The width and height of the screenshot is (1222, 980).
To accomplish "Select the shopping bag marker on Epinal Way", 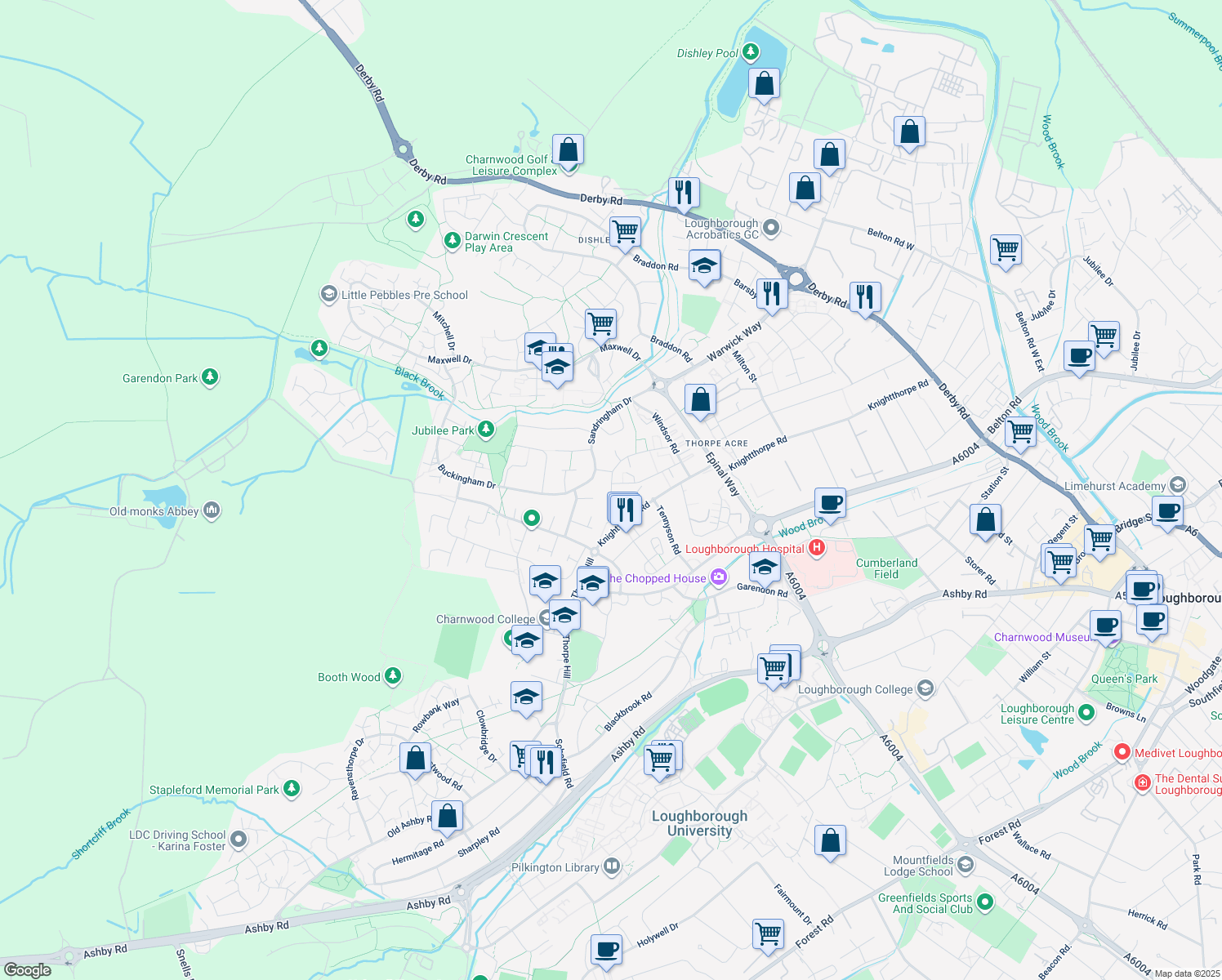I will click(x=700, y=399).
